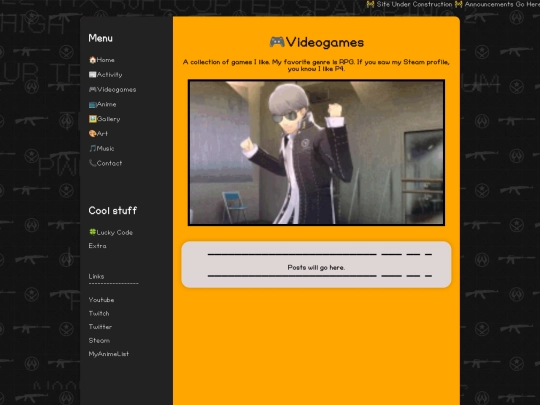The height and width of the screenshot is (405, 540).
Task: Click the 'Site Under Construction' marquee text
Action: coord(414,4)
